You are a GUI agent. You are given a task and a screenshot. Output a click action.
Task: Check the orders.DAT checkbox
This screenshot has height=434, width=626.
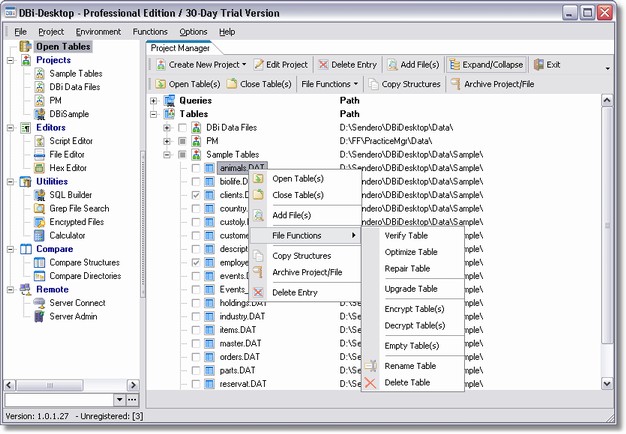coord(196,357)
